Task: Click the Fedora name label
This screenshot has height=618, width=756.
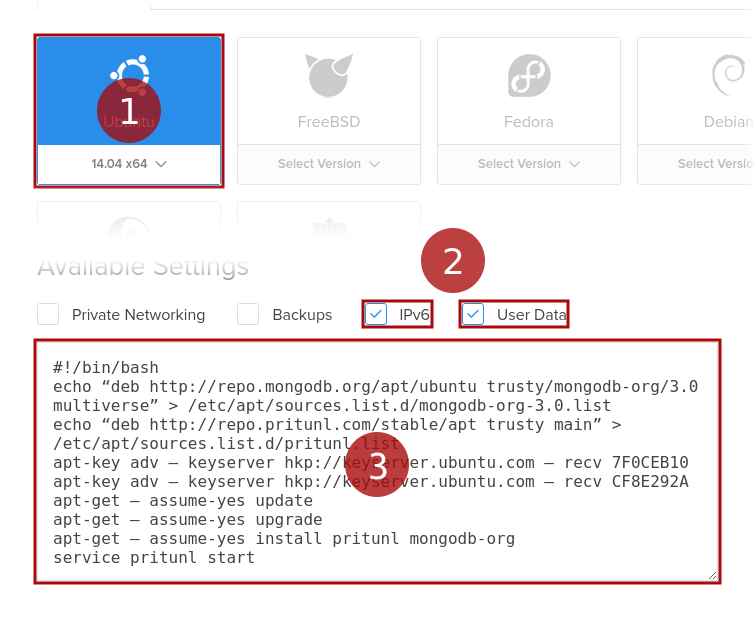Action: 529,121
